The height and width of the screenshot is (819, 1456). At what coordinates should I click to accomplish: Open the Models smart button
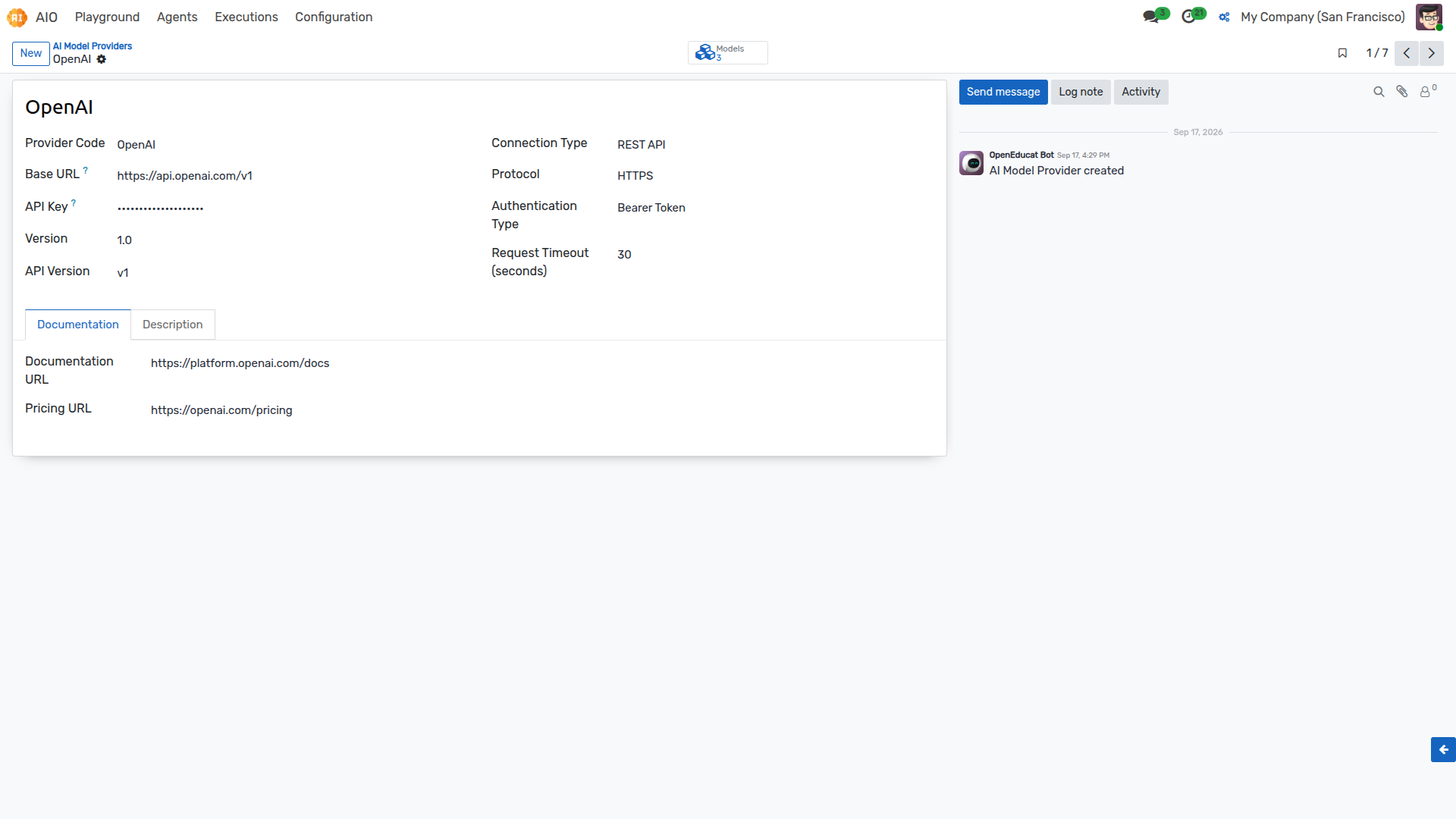click(728, 53)
